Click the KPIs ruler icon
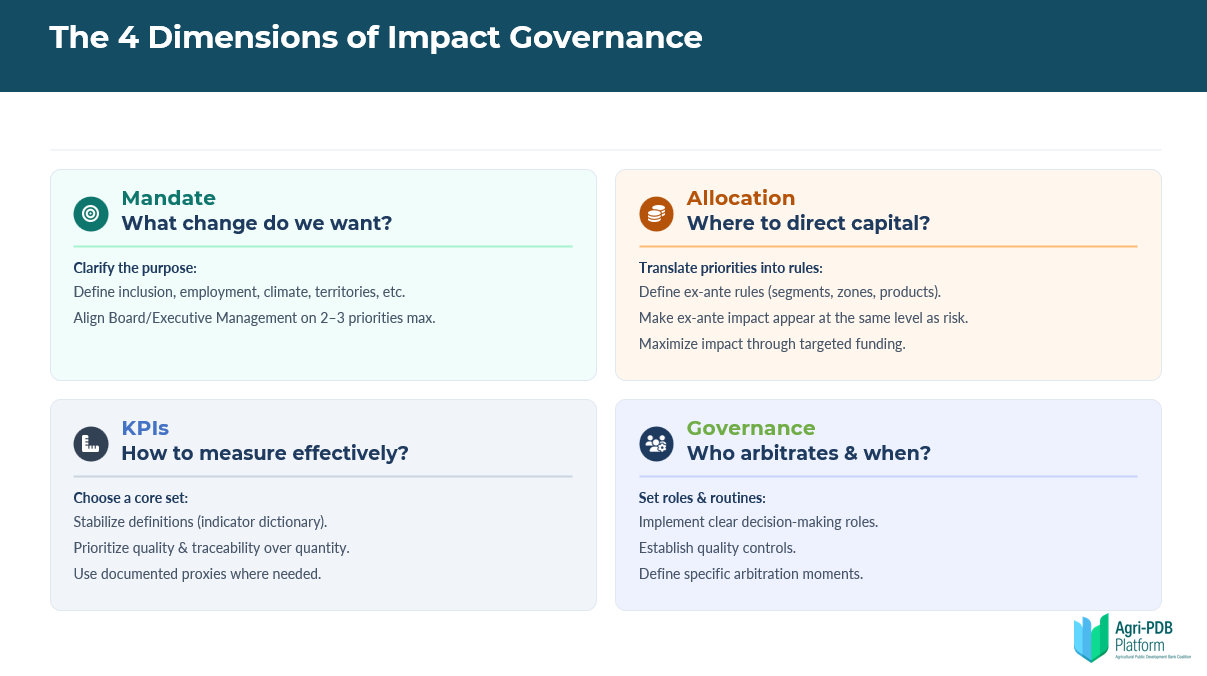 pyautogui.click(x=91, y=443)
